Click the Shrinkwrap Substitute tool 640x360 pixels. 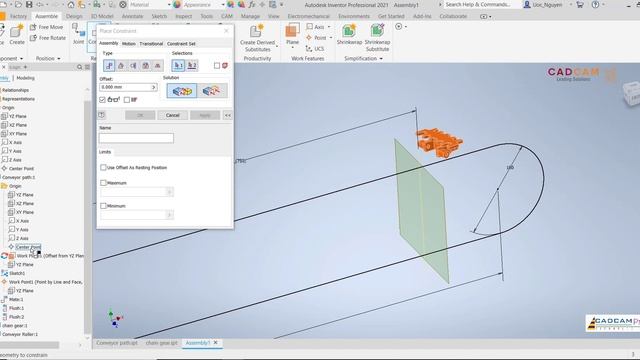click(377, 38)
